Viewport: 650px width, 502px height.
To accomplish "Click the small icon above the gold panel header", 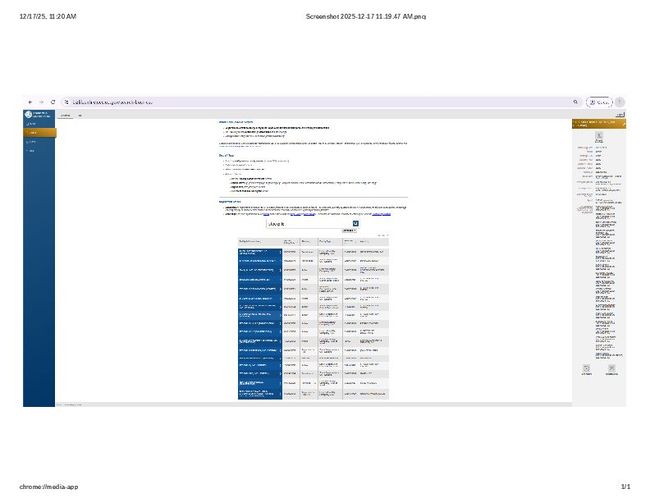I will coord(621,115).
